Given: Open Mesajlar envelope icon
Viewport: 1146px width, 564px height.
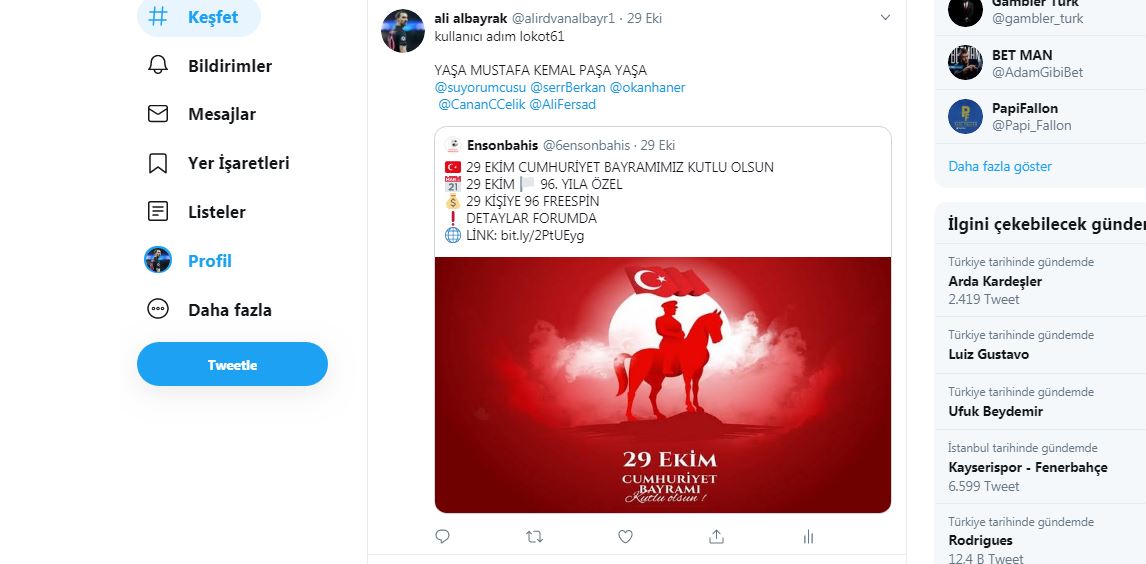Looking at the screenshot, I should 158,114.
